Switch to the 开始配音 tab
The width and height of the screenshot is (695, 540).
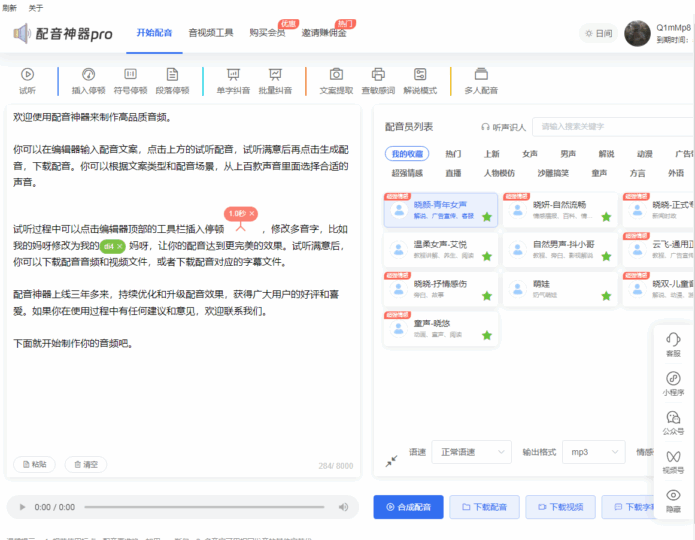(154, 33)
